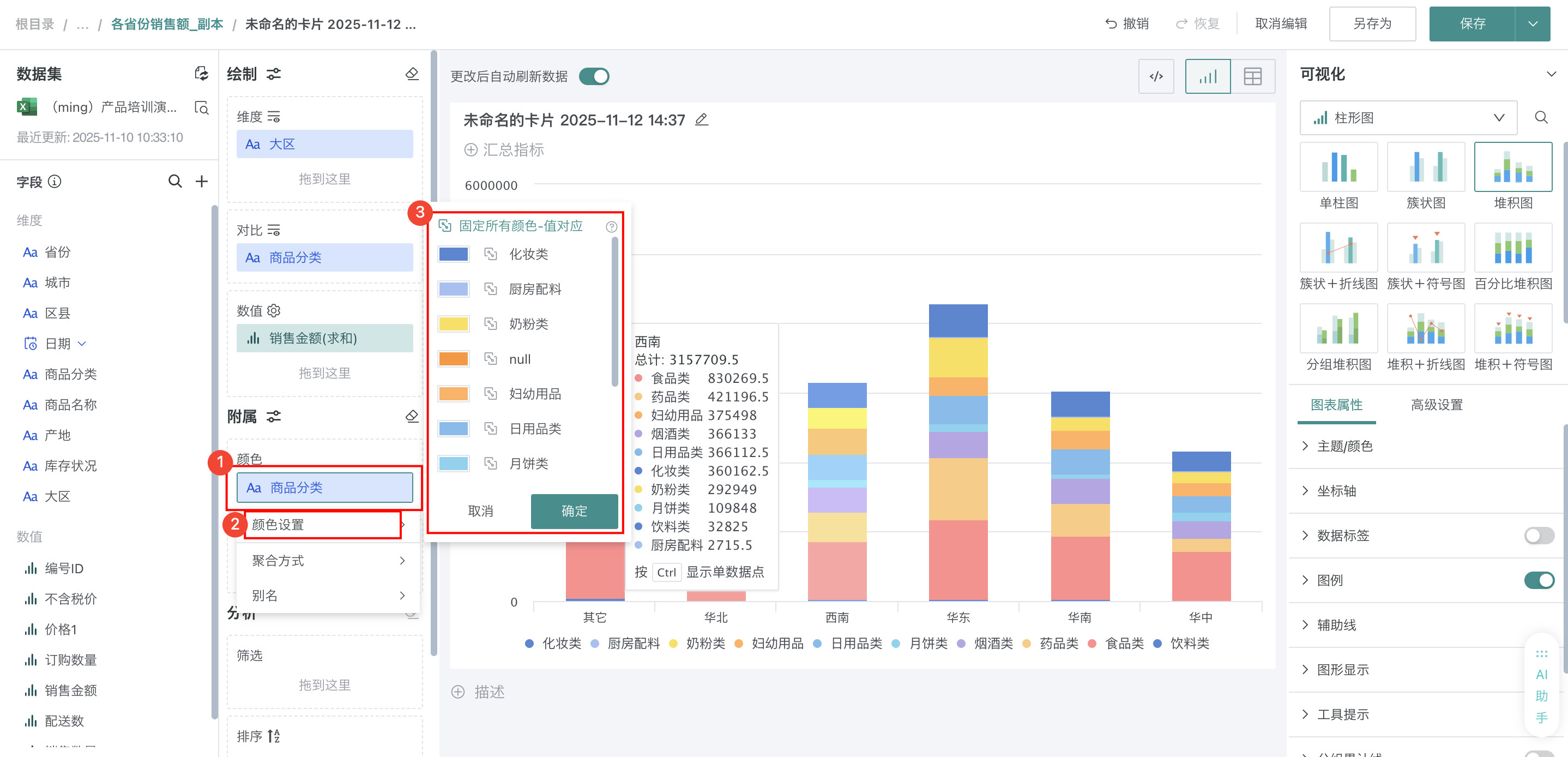Click the 另存为 button
This screenshot has width=1568, height=757.
[1372, 24]
